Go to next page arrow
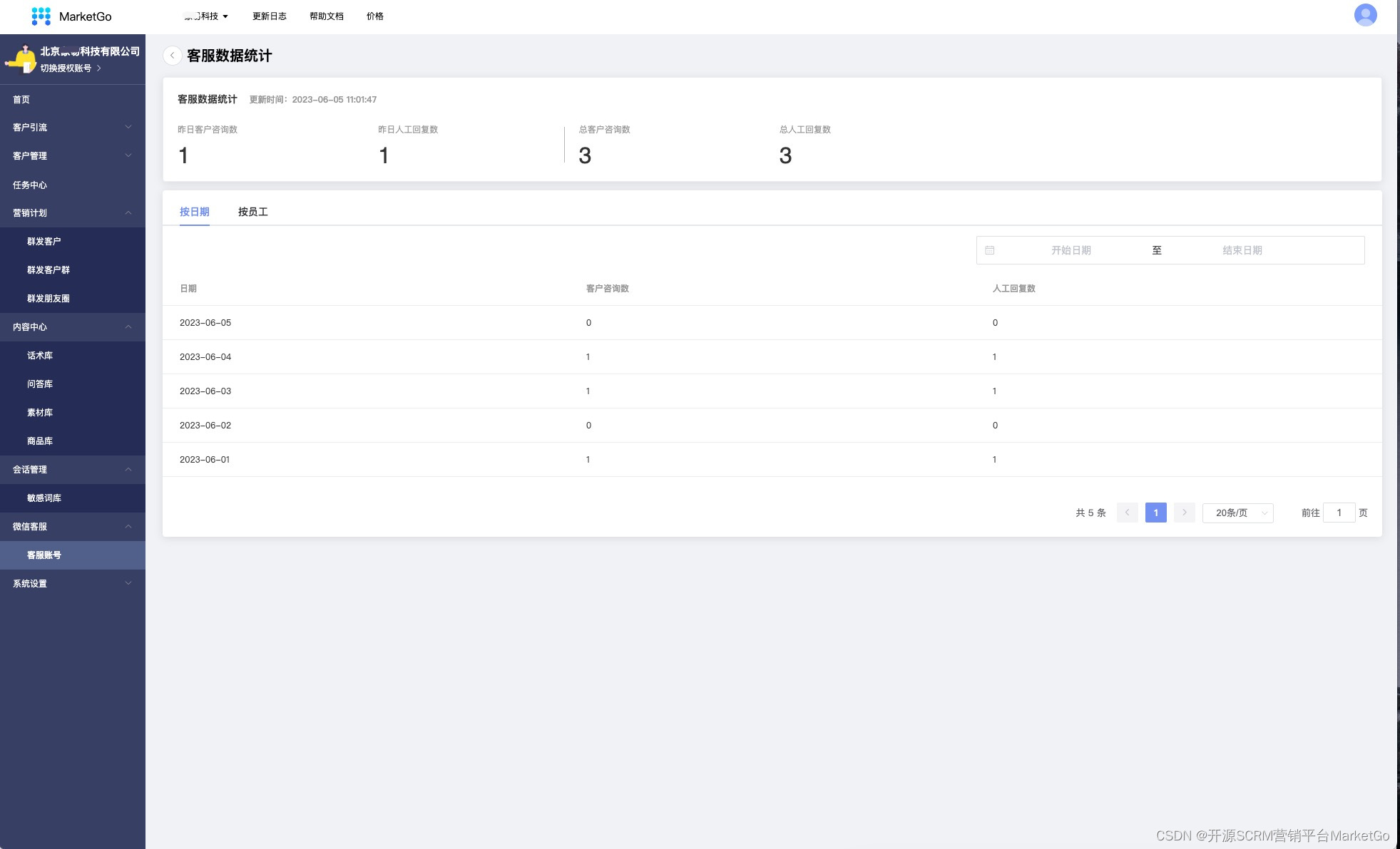Viewport: 1400px width, 849px height. click(1184, 513)
